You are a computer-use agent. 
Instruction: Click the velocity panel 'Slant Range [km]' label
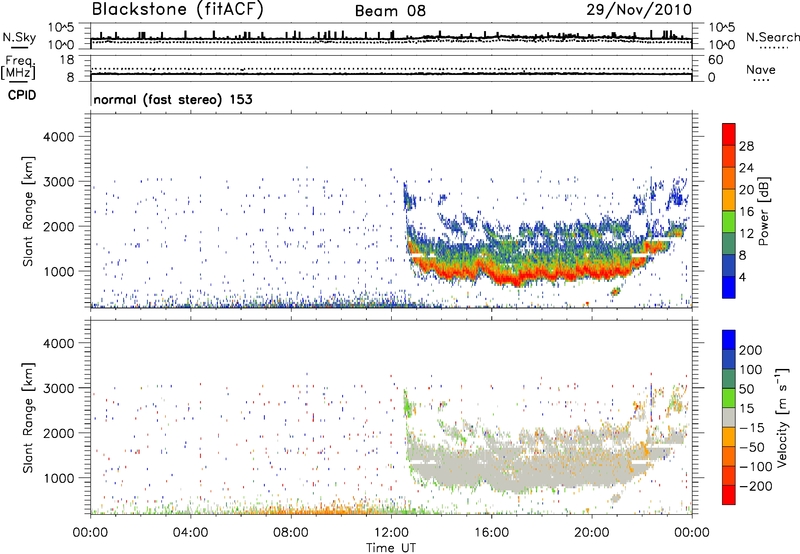pos(28,418)
